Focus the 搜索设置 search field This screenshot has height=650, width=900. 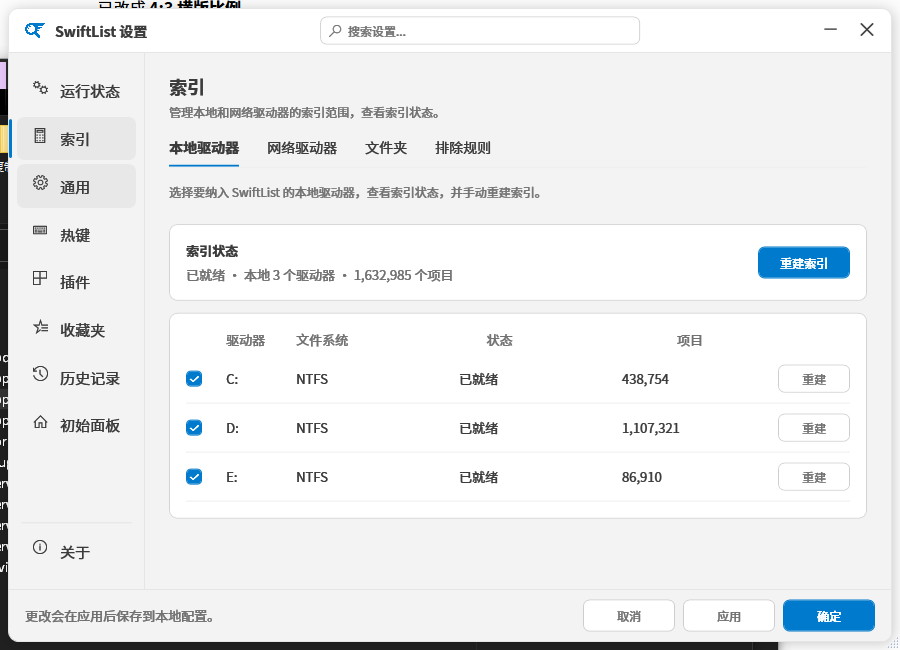tap(480, 30)
